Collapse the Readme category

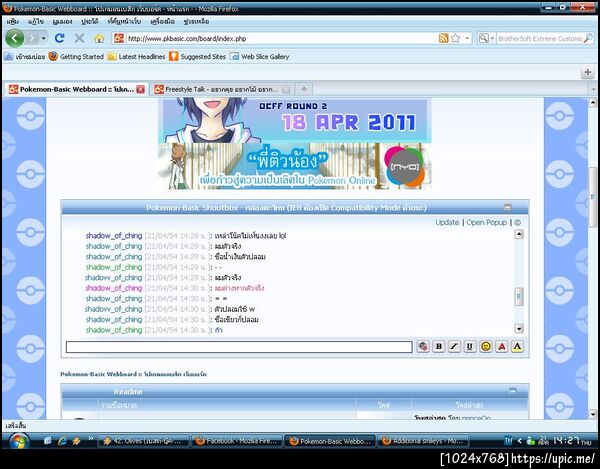[x=512, y=391]
